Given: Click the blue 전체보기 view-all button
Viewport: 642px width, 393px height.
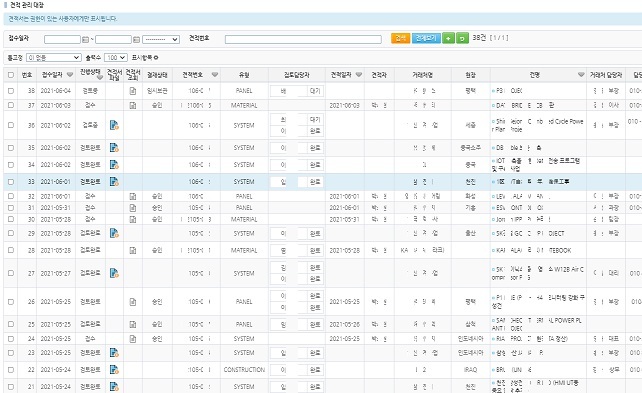Looking at the screenshot, I should click(426, 38).
